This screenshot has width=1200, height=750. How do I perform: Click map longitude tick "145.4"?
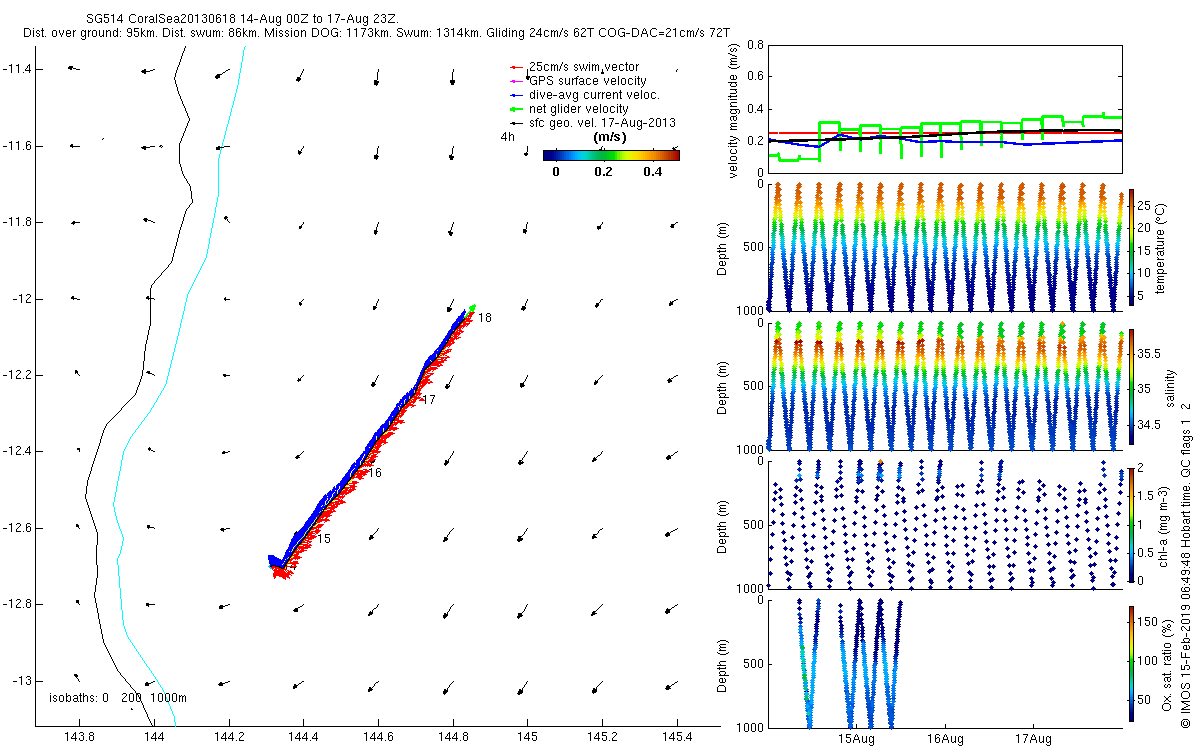678,737
